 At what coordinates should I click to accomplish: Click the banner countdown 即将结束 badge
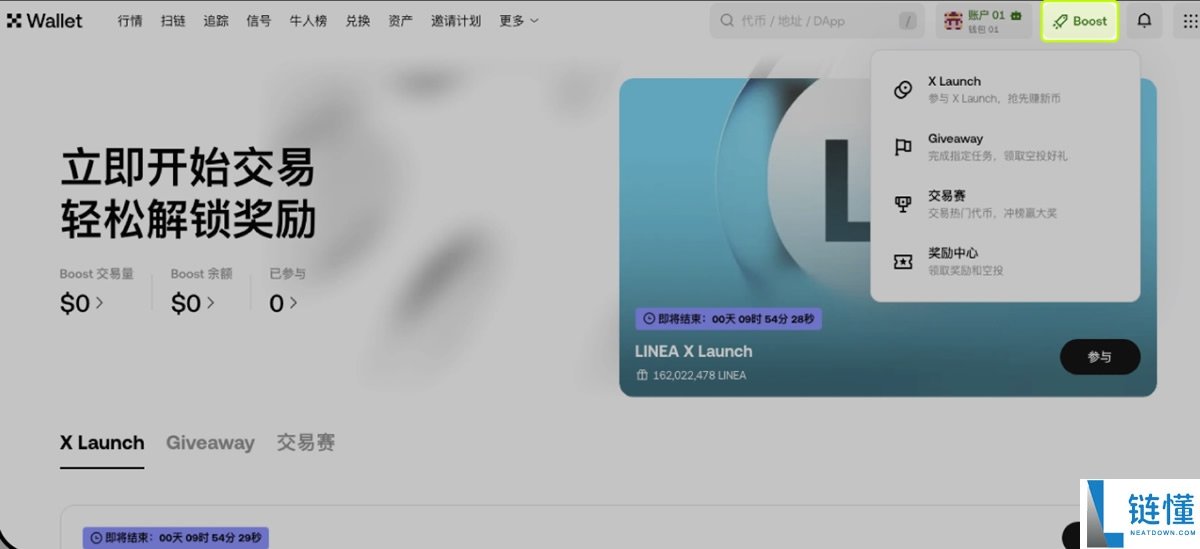coord(728,319)
